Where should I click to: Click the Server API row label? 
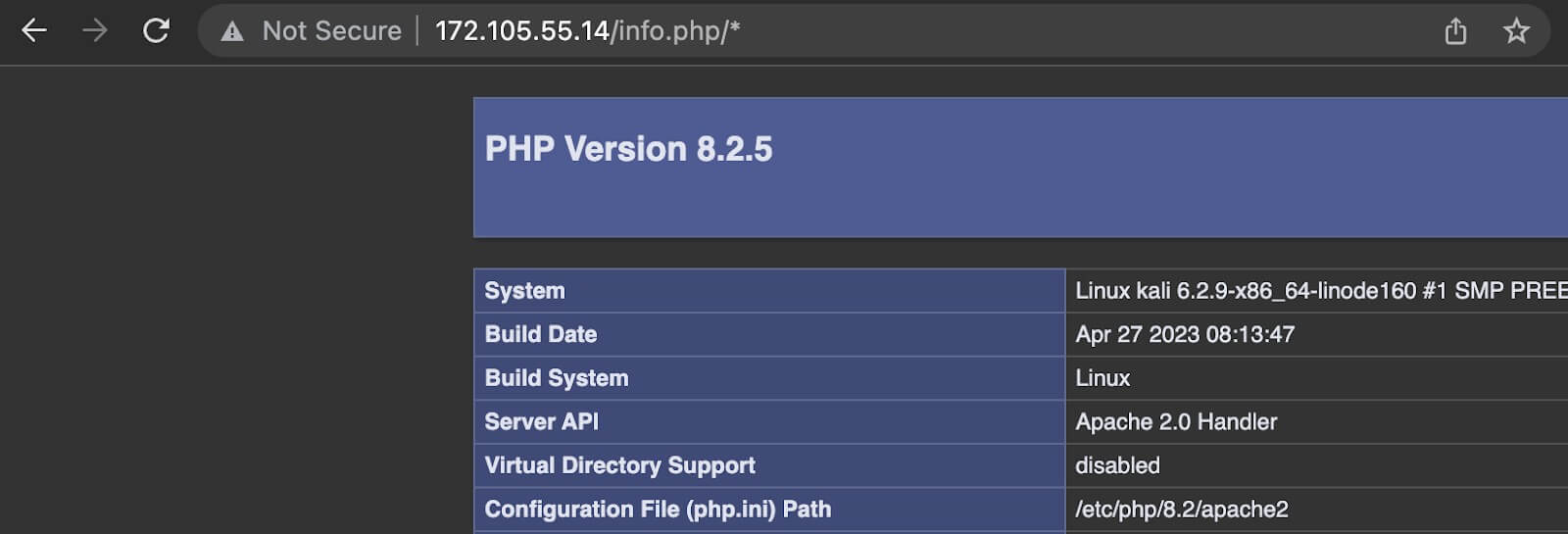(541, 421)
